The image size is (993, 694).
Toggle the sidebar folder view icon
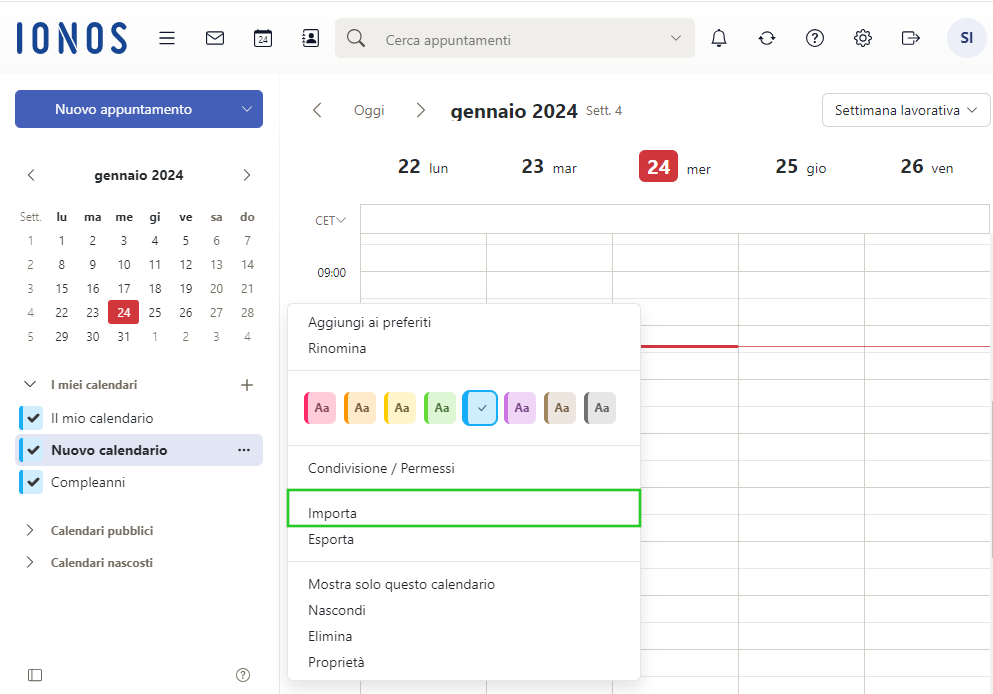click(x=35, y=675)
